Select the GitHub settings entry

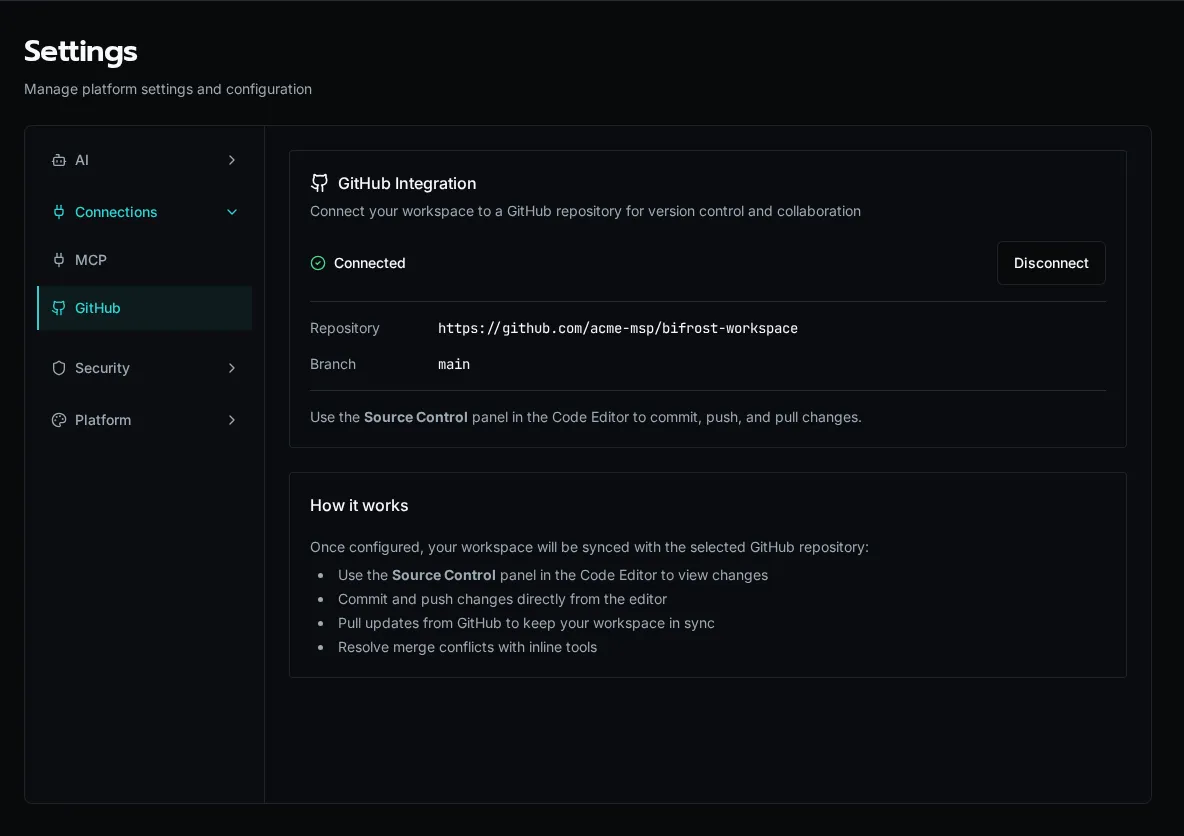click(144, 308)
